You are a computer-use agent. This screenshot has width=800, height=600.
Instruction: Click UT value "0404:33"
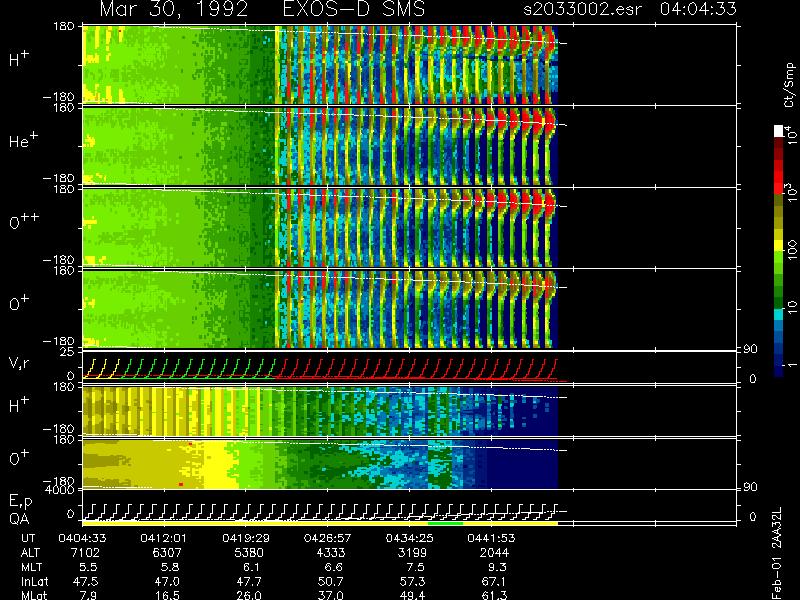coord(82,538)
